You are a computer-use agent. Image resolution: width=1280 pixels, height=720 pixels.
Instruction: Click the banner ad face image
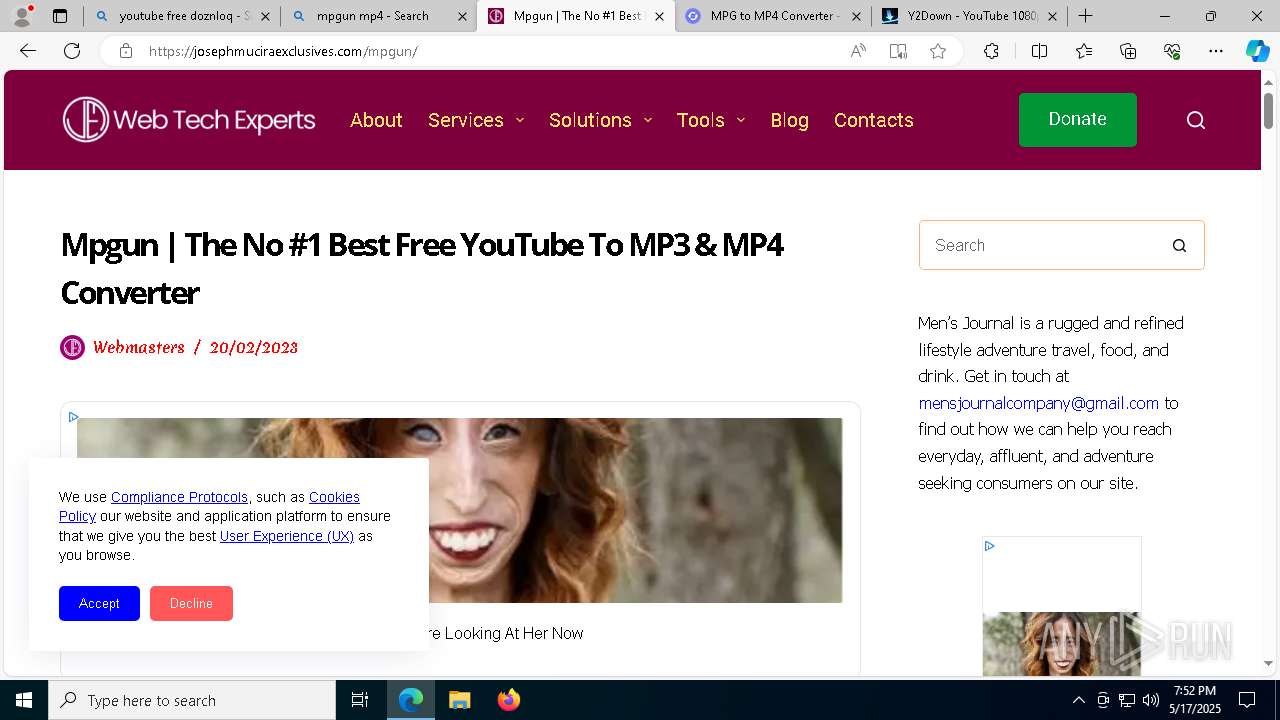460,510
